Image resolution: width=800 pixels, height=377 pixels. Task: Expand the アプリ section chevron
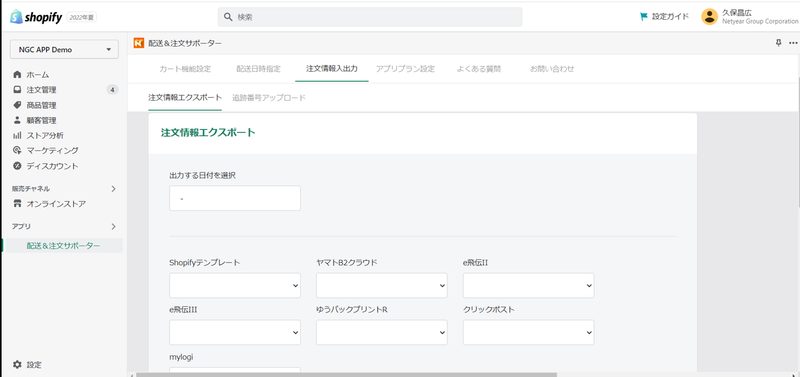(113, 227)
